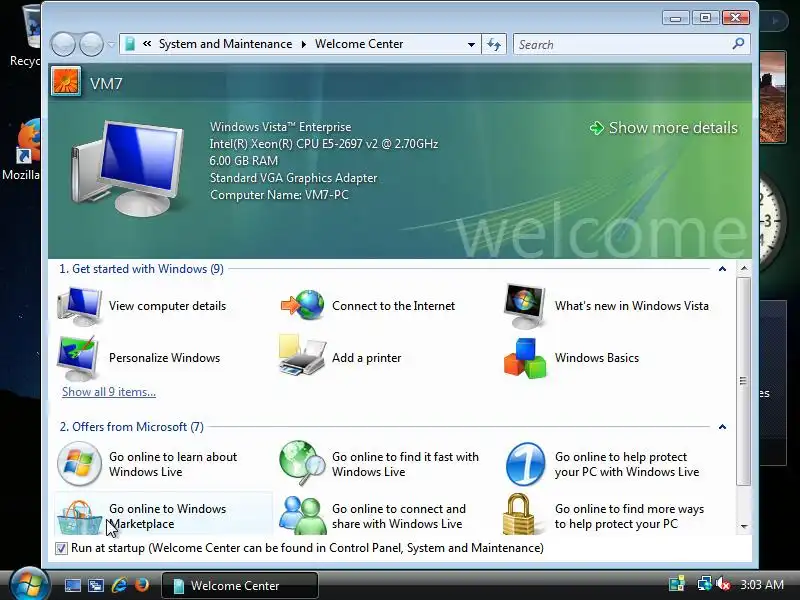Open the Windows Start orb

click(29, 585)
